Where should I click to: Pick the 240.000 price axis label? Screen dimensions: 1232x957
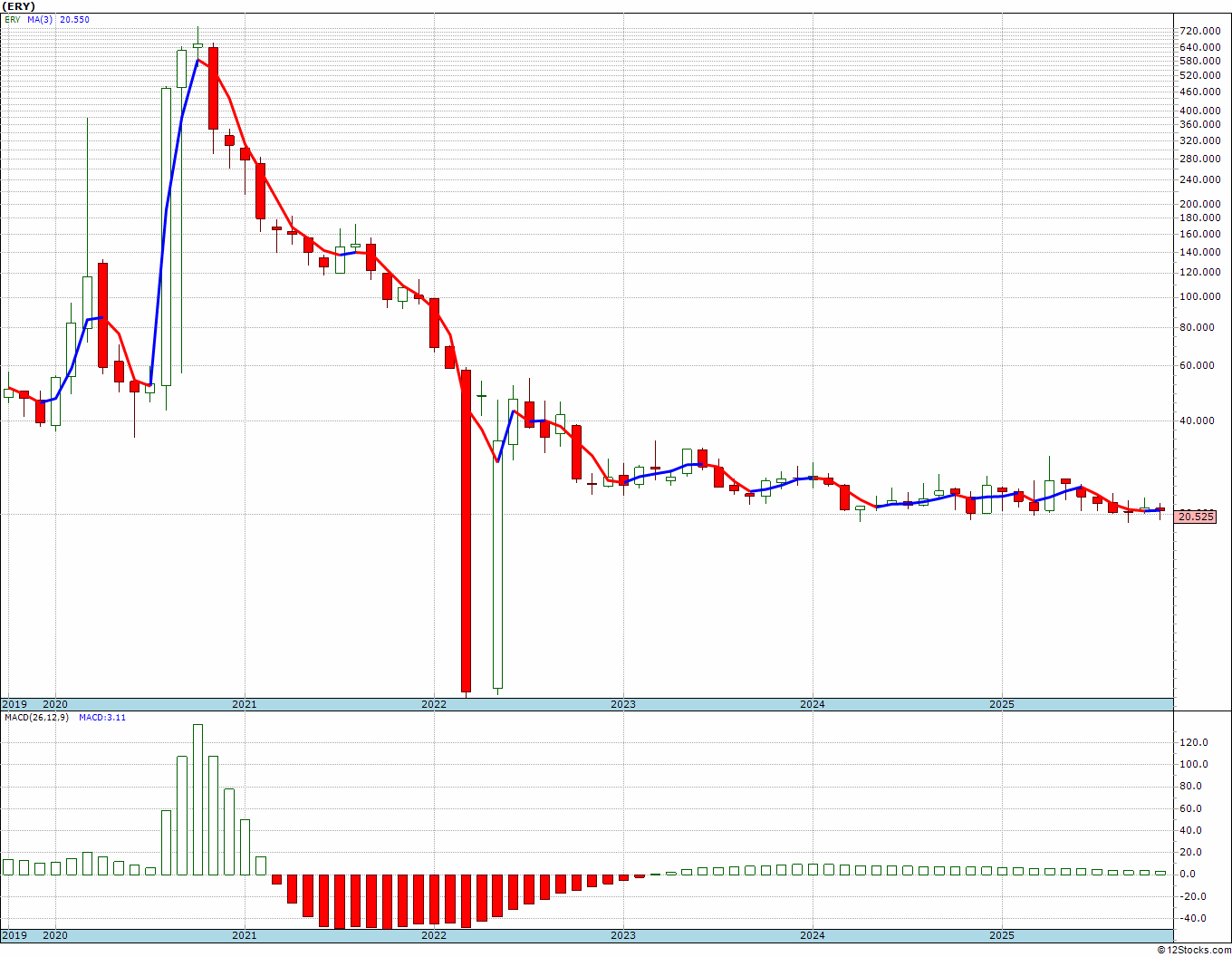1199,180
